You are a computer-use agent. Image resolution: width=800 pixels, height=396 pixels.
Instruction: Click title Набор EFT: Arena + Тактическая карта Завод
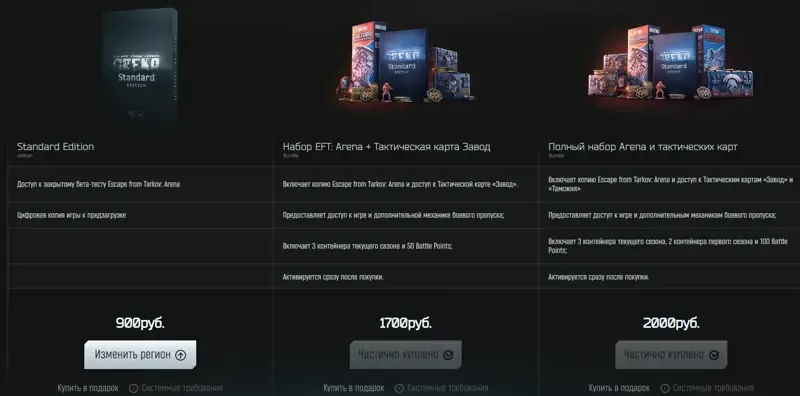point(387,147)
